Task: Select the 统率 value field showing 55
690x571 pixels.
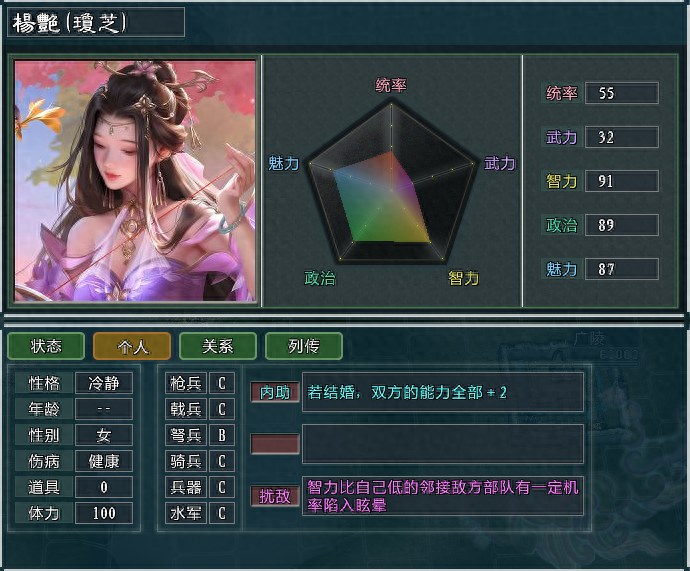Action: coord(621,93)
